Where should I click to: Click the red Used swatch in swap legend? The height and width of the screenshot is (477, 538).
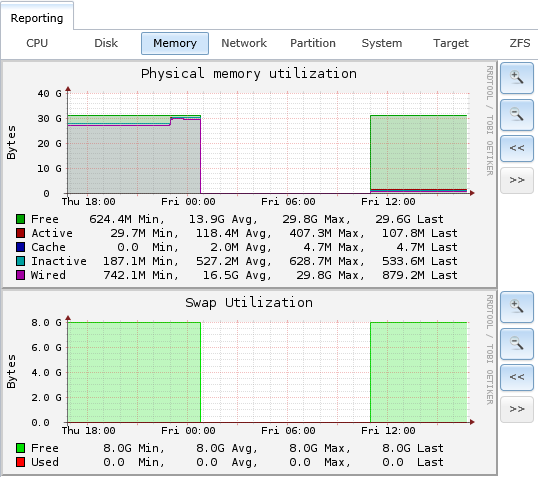pos(21,462)
